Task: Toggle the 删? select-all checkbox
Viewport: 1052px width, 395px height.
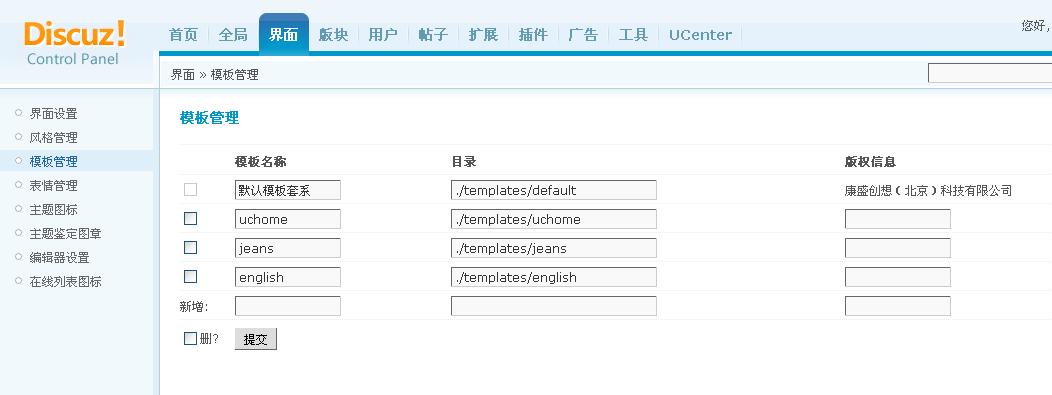Action: [191, 339]
